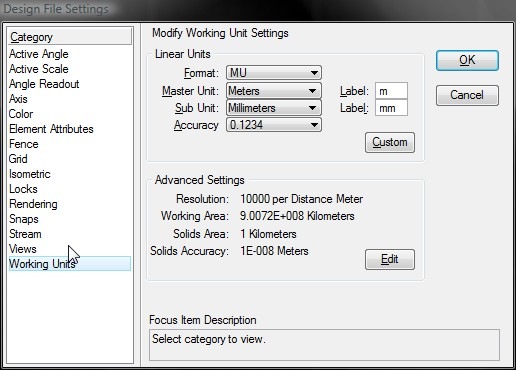Select Axis category
This screenshot has height=370, width=516.
tap(18, 99)
